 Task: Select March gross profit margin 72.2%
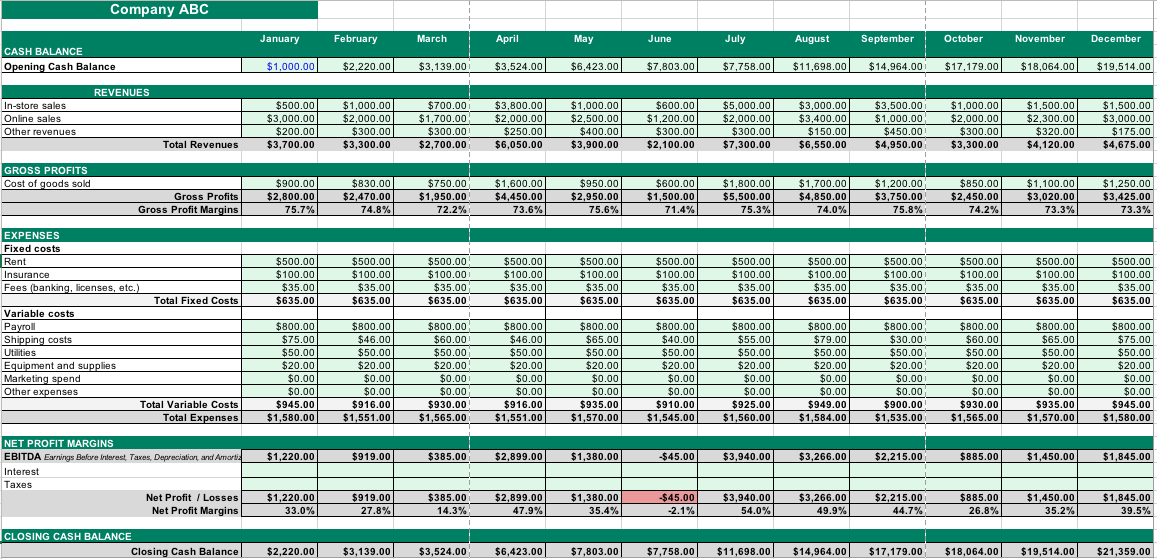pos(431,209)
